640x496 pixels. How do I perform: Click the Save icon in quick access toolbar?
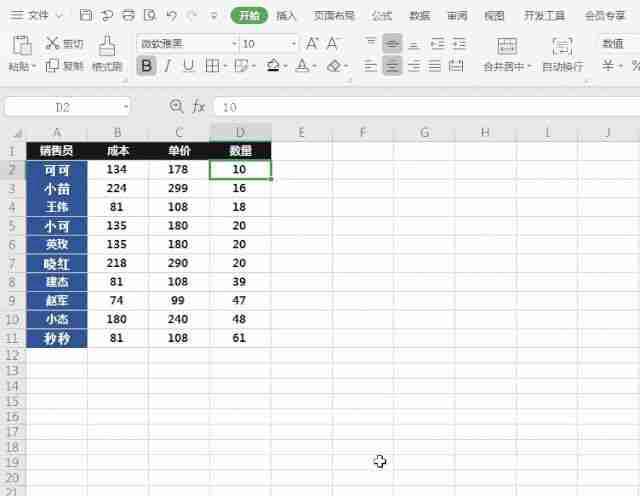coord(86,16)
